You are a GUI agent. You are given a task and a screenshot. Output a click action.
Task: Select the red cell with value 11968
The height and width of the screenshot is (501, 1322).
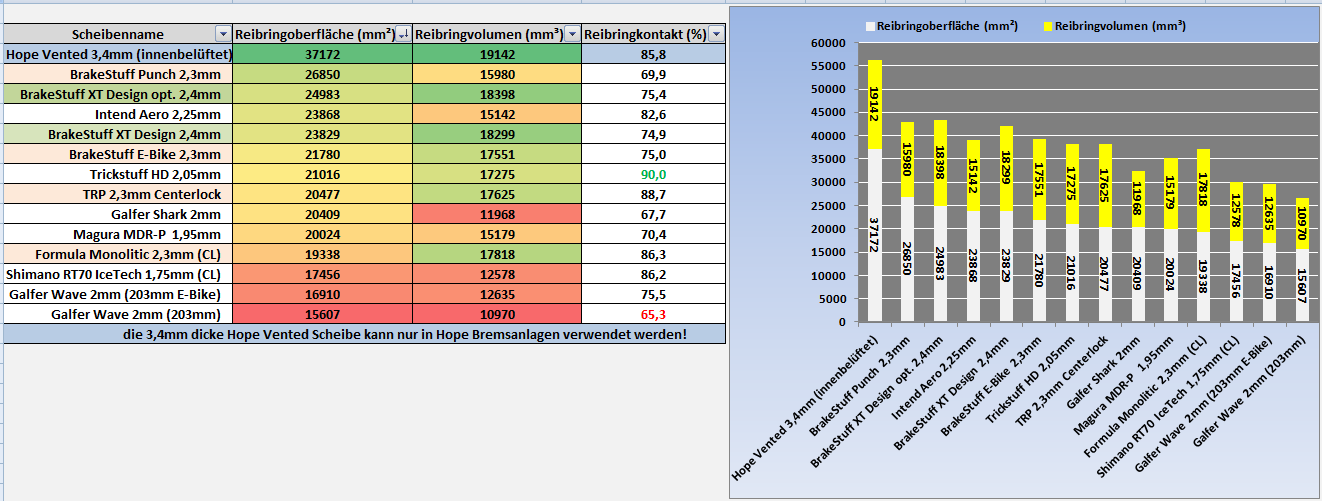click(496, 213)
